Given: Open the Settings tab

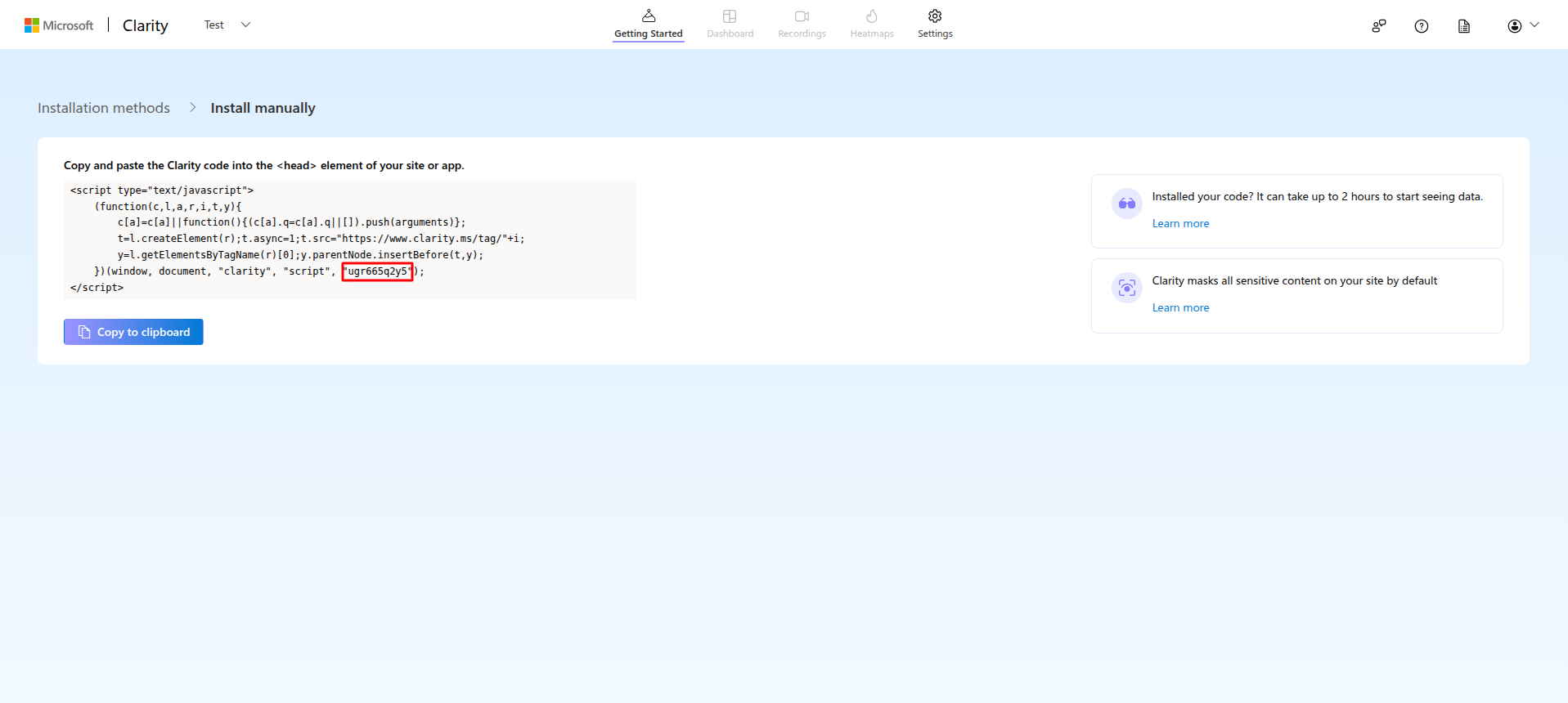Looking at the screenshot, I should point(935,25).
